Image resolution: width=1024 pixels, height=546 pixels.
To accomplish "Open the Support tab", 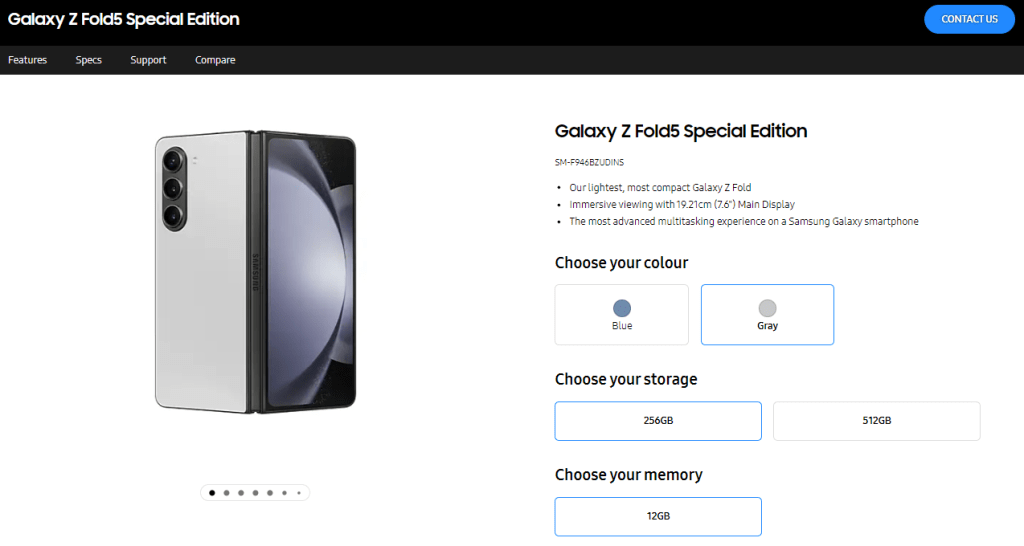I will pos(148,60).
